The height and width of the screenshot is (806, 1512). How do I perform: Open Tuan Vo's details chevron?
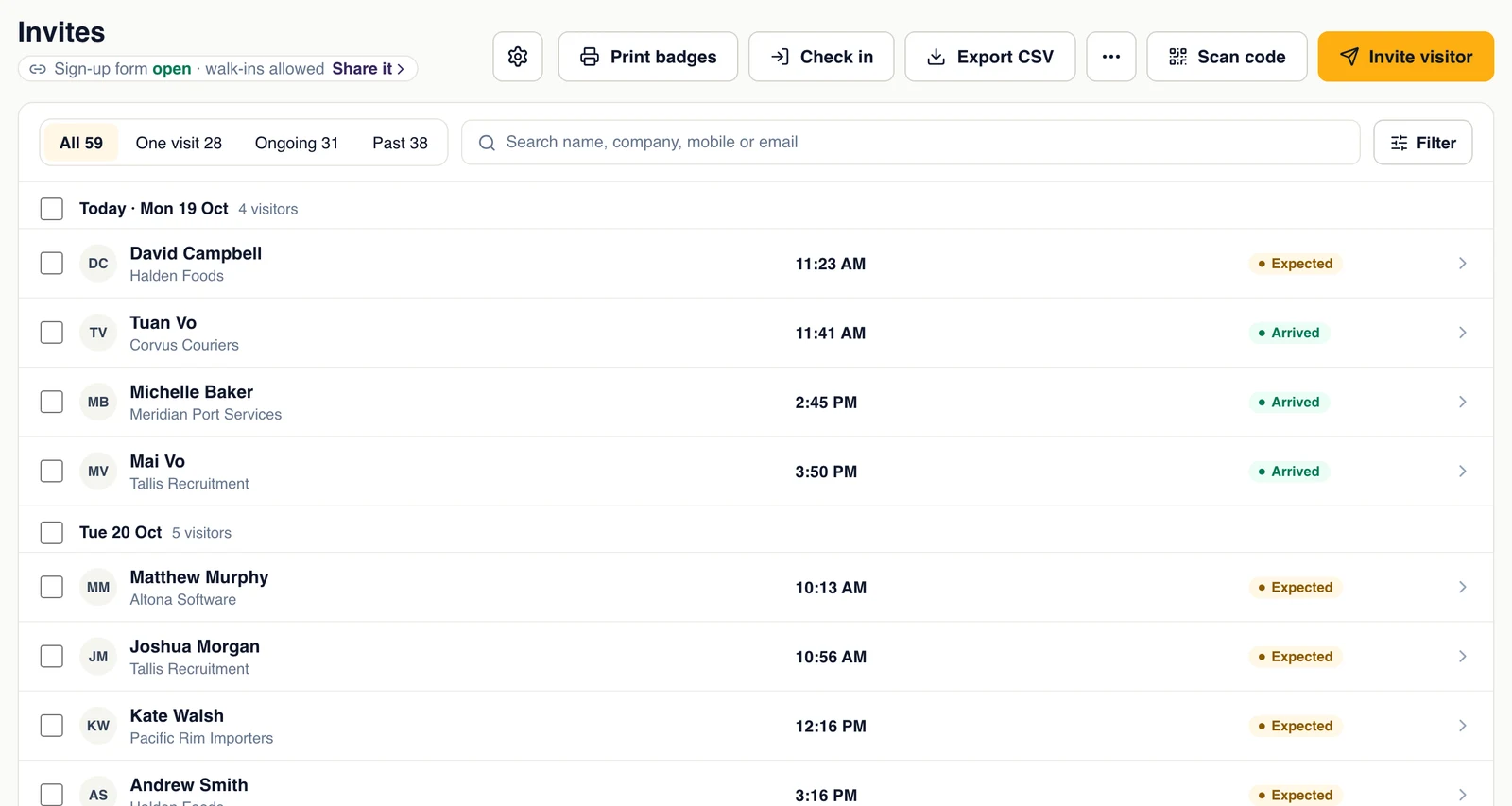click(1462, 333)
